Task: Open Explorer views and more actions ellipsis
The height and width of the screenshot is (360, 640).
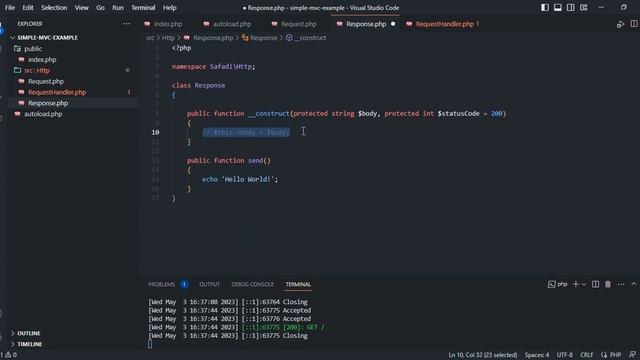Action: pyautogui.click(x=127, y=24)
